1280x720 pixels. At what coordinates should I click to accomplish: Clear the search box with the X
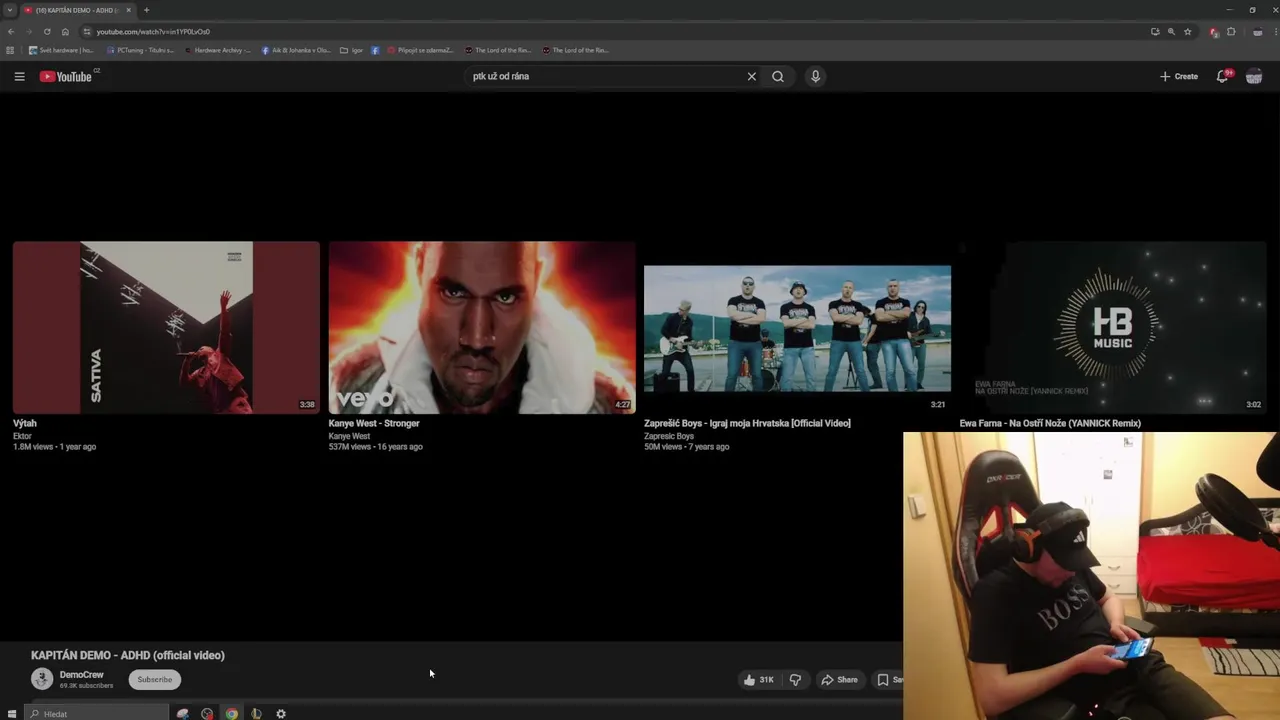[752, 76]
